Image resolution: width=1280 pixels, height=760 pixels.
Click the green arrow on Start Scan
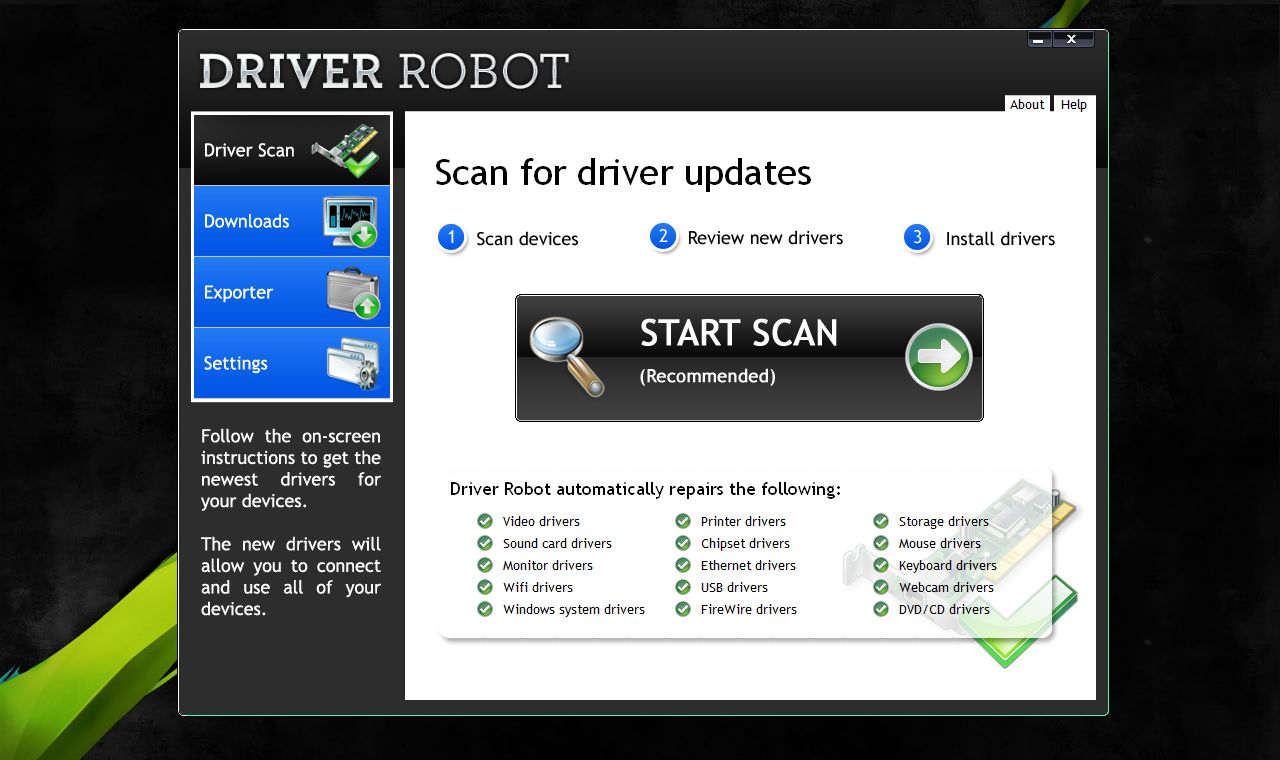tap(939, 357)
